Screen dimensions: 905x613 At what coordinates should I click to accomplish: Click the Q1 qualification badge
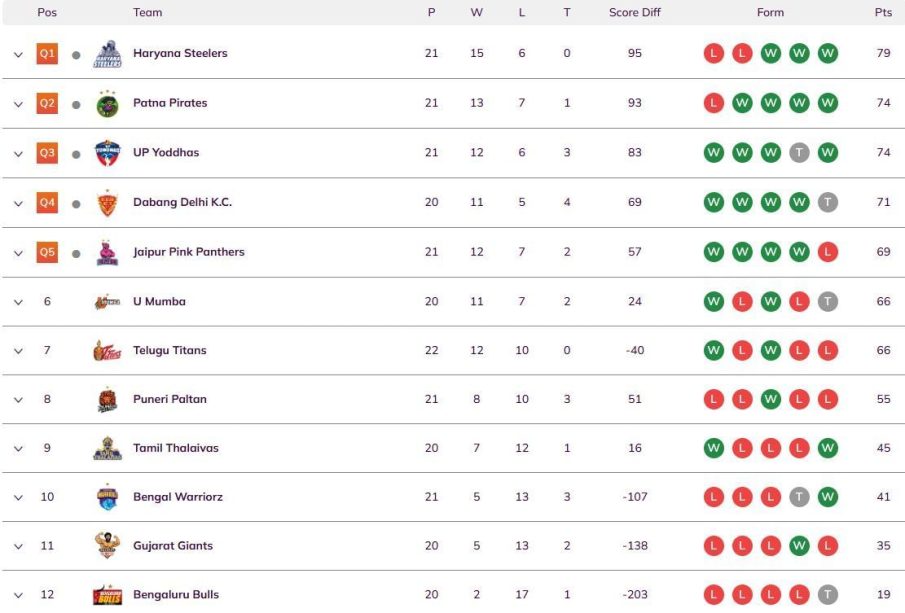point(47,54)
